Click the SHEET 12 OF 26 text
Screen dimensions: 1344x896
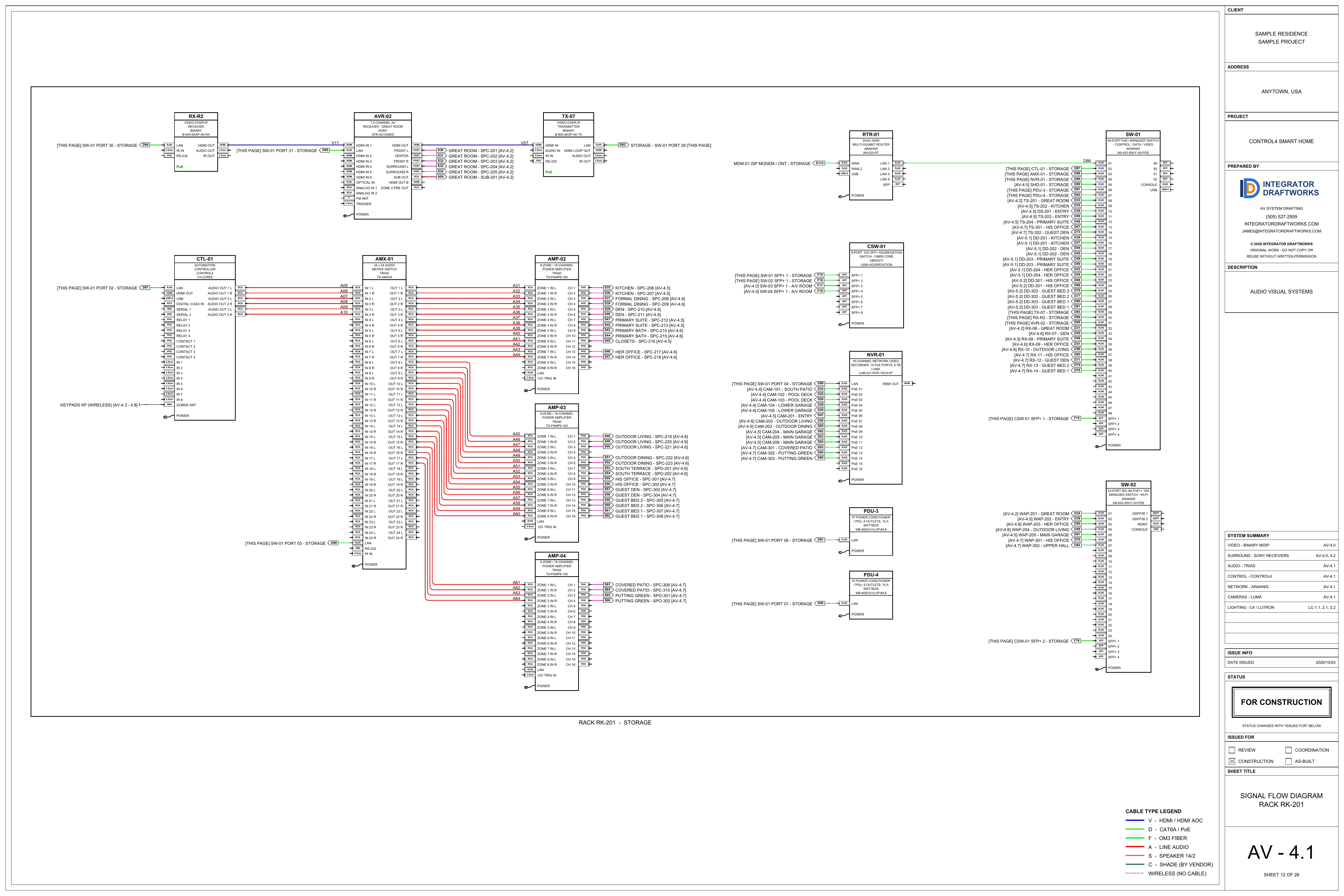click(x=1281, y=875)
